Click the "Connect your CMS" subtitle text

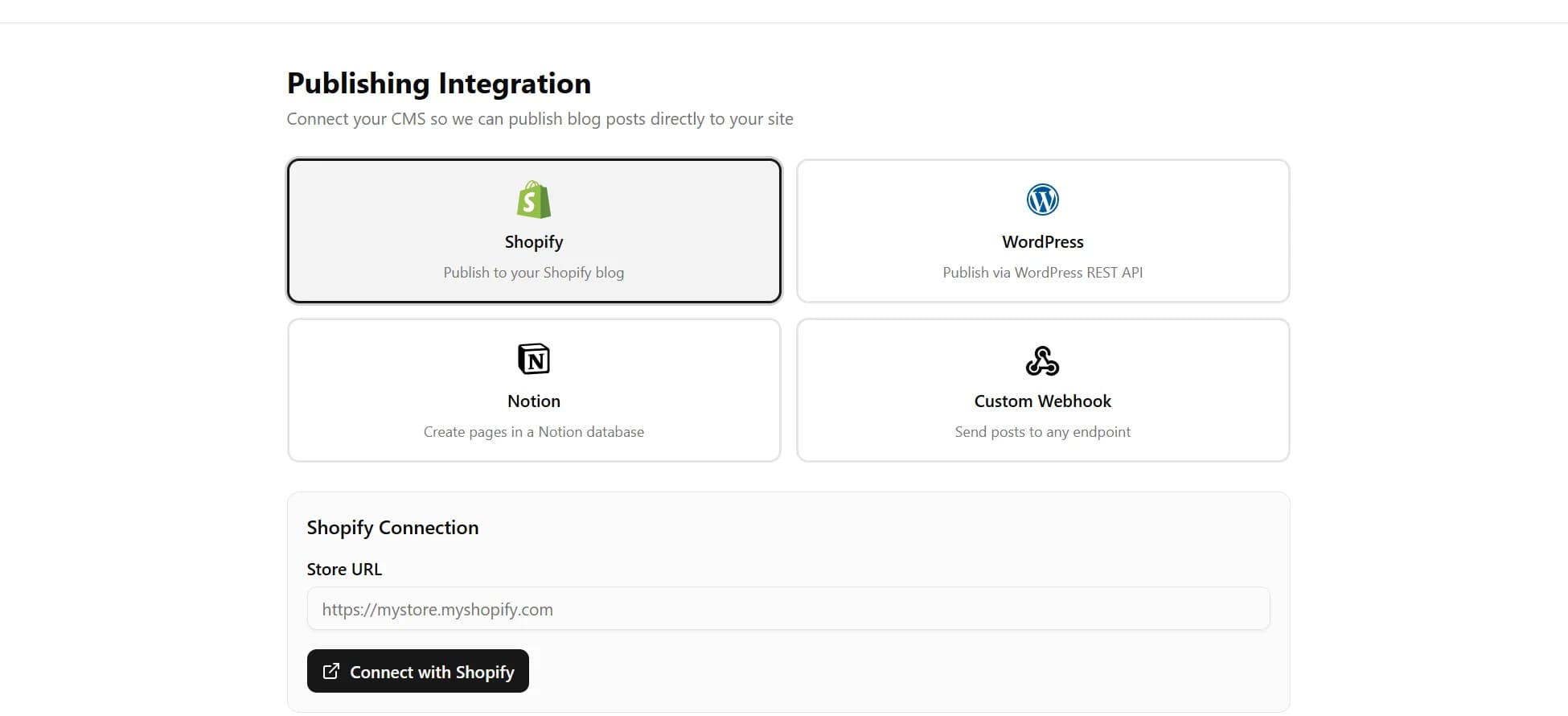point(540,119)
